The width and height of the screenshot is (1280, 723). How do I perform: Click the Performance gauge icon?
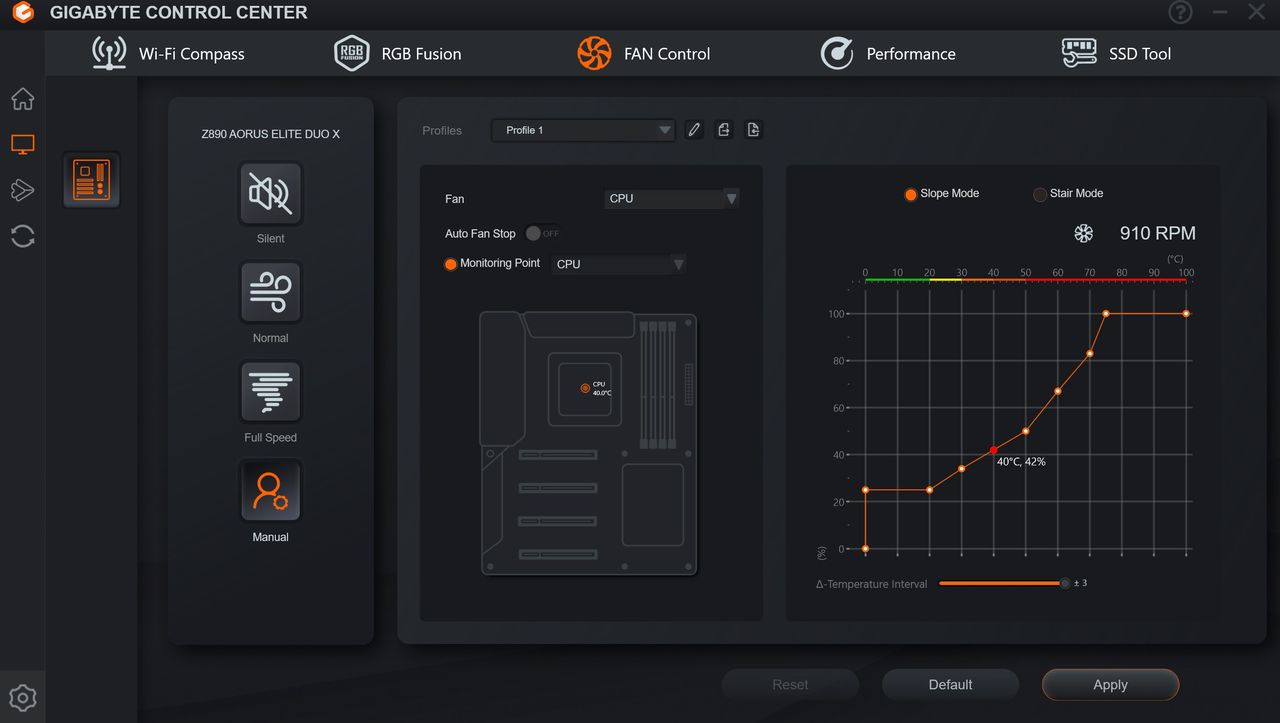pyautogui.click(x=837, y=53)
